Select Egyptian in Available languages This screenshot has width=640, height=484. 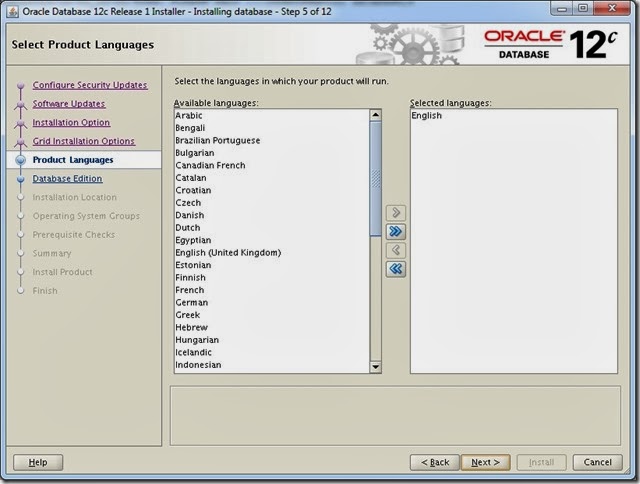[271, 240]
